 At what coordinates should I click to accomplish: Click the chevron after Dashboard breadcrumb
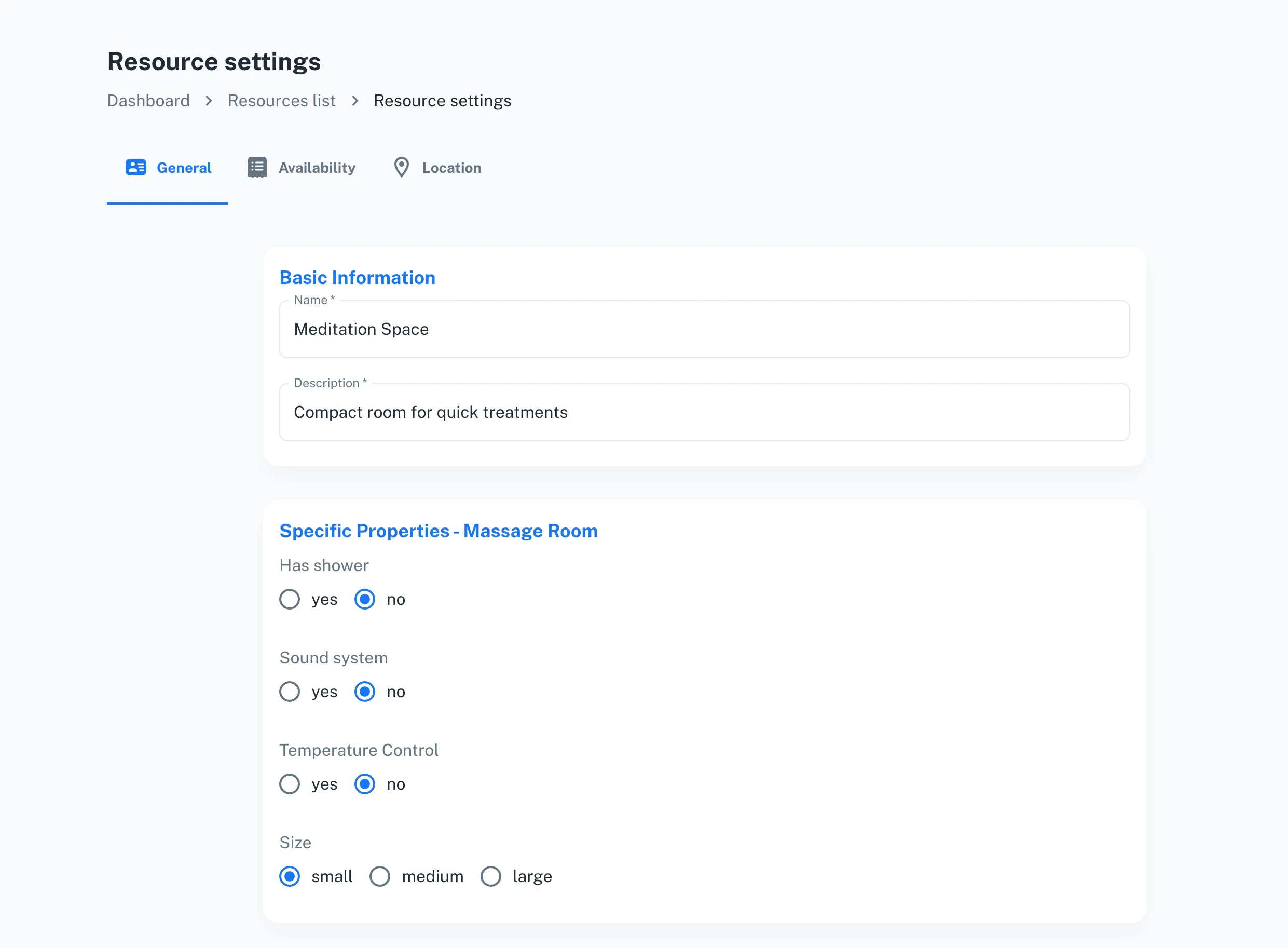point(208,100)
